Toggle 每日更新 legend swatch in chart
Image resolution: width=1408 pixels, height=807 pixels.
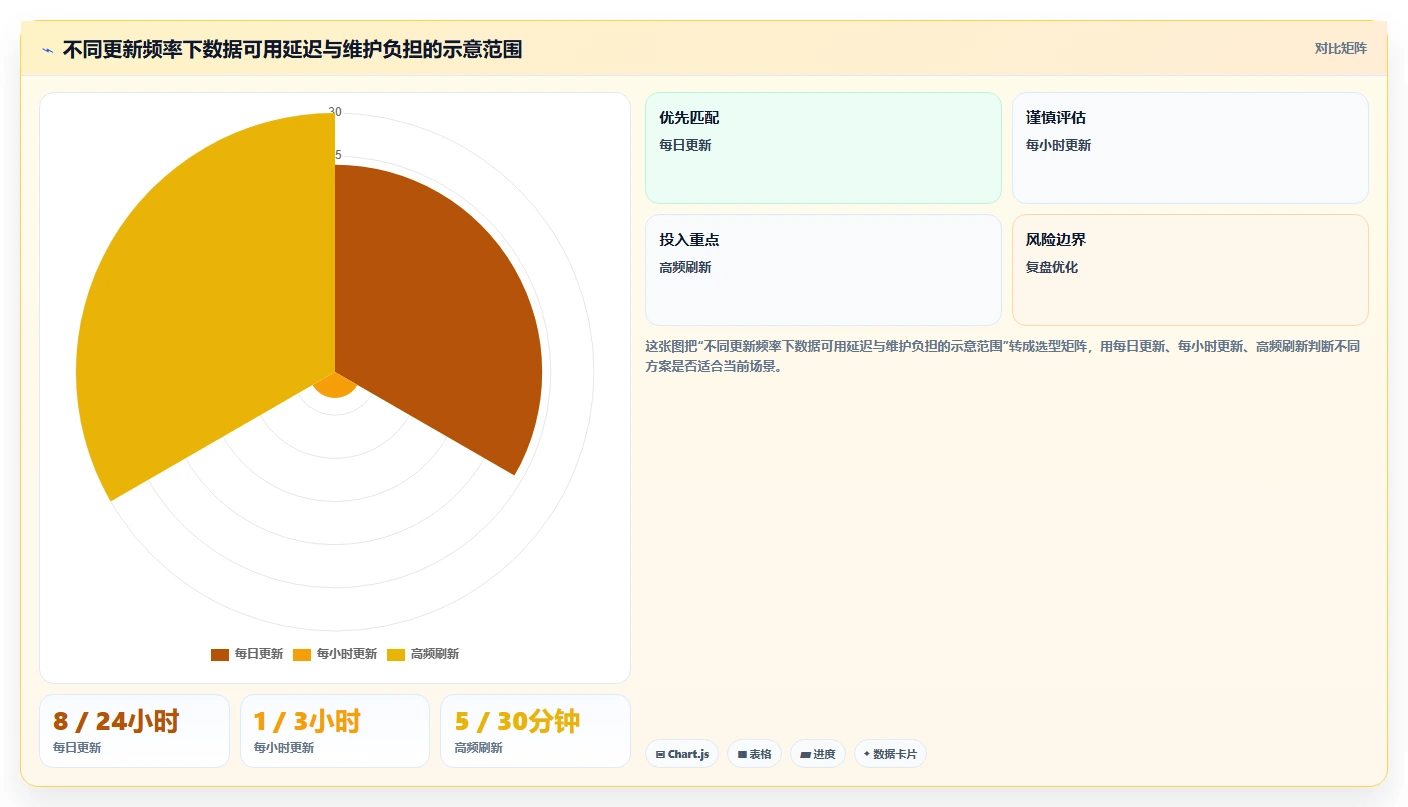click(x=220, y=654)
